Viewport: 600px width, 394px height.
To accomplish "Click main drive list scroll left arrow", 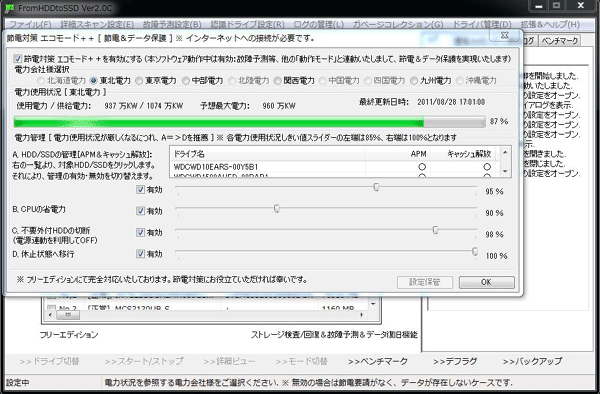I will coord(50,315).
